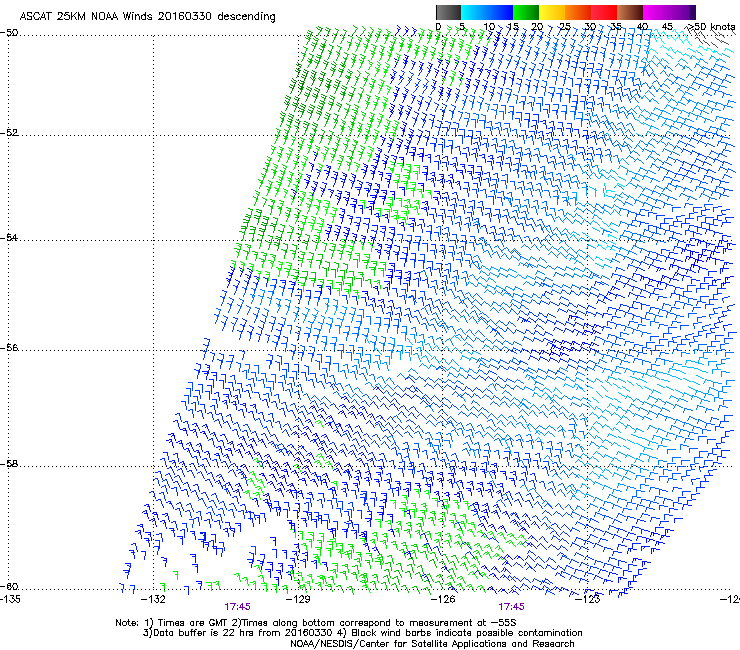The width and height of the screenshot is (740, 650).
Task: Click the gray 0-5 knots color segment
Action: pyautogui.click(x=448, y=12)
